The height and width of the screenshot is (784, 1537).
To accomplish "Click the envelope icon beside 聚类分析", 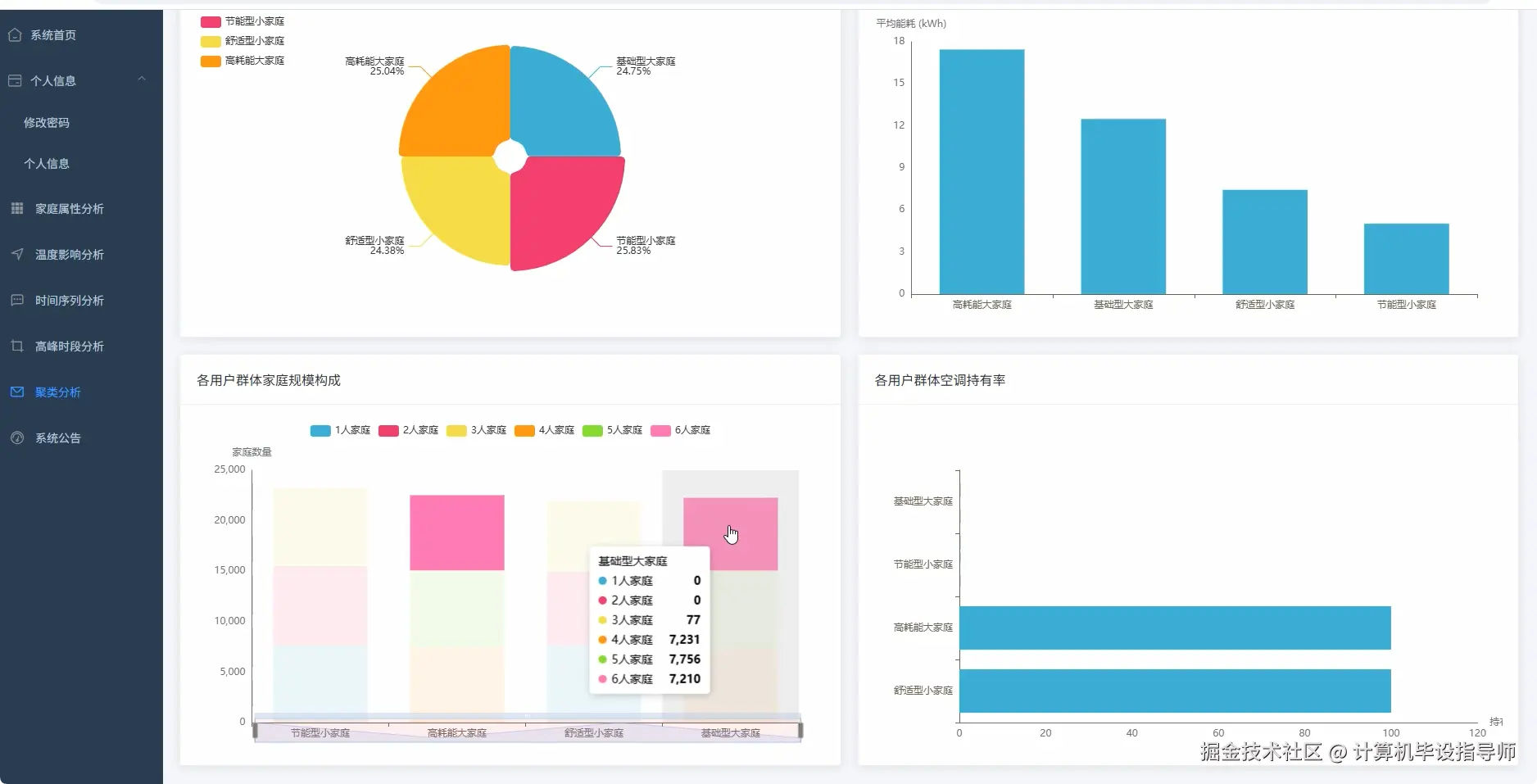I will (x=17, y=392).
